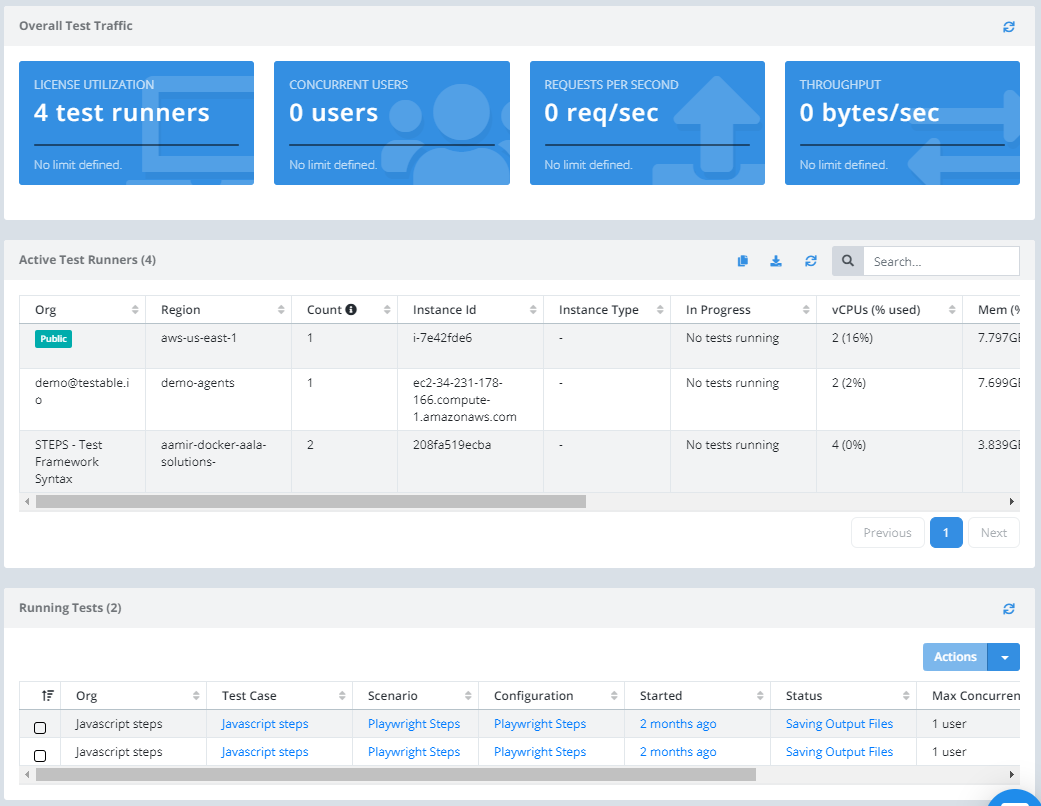Go to Previous page of test runners
1041x806 pixels.
pyautogui.click(x=888, y=532)
